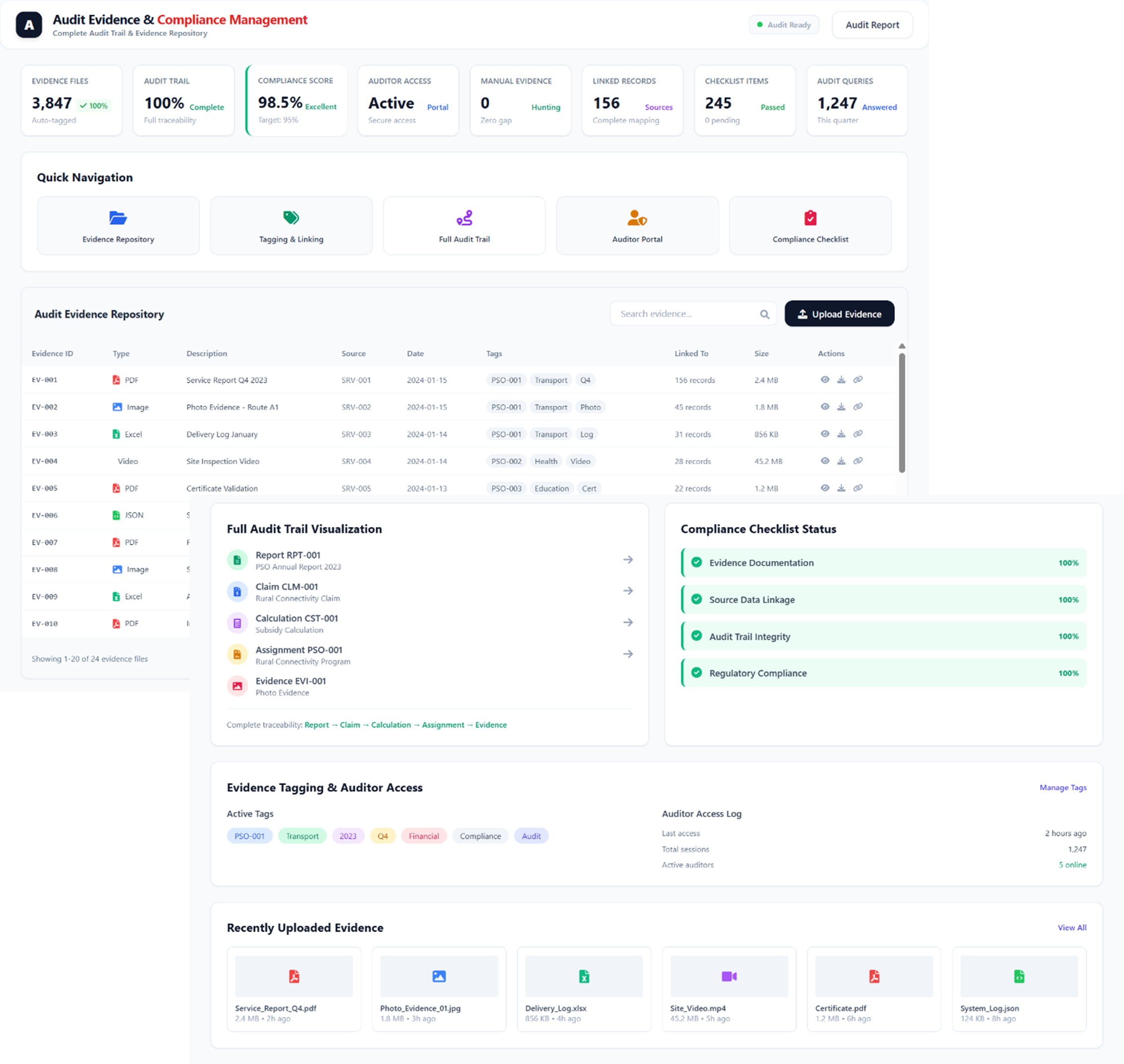Viewport: 1124px width, 1064px height.
Task: Open Site_Video.mp4 thumbnail
Action: pyautogui.click(x=728, y=976)
